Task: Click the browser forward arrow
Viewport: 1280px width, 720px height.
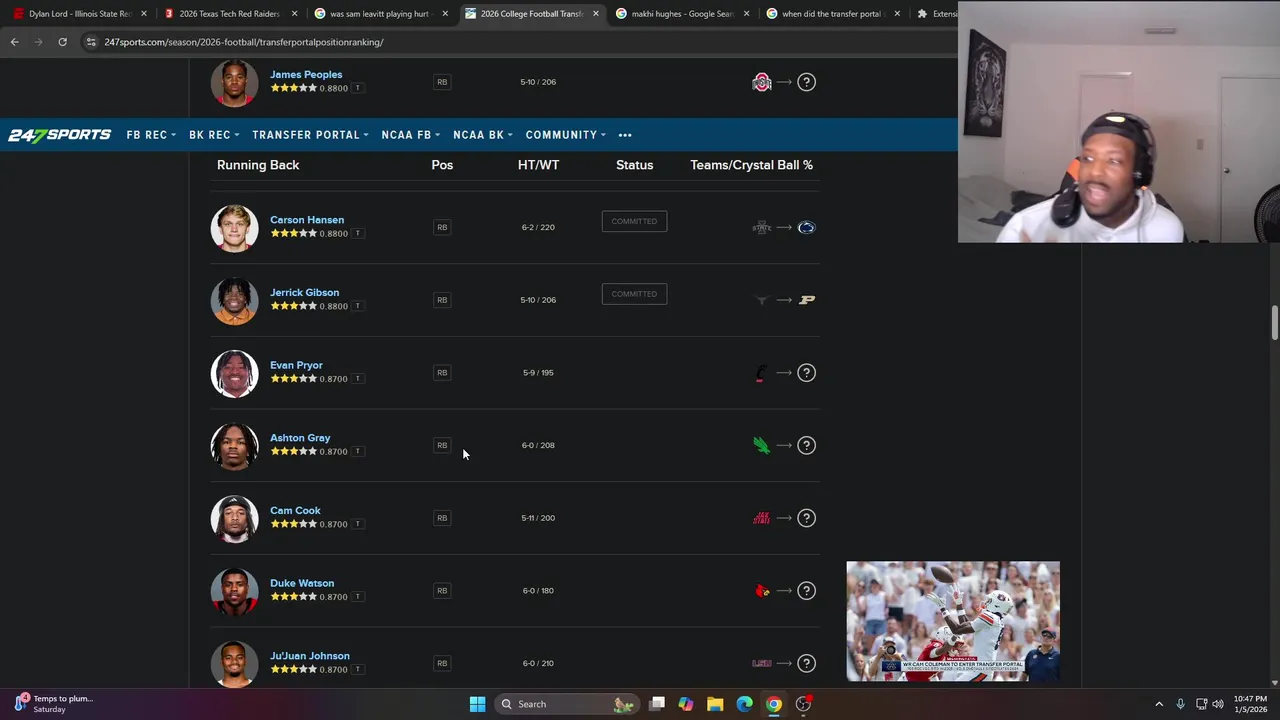Action: click(x=38, y=42)
